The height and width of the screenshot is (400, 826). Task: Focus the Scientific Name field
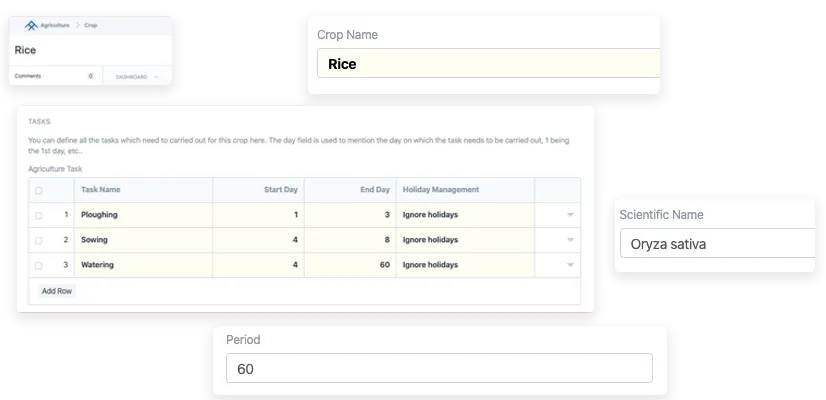[x=716, y=243]
